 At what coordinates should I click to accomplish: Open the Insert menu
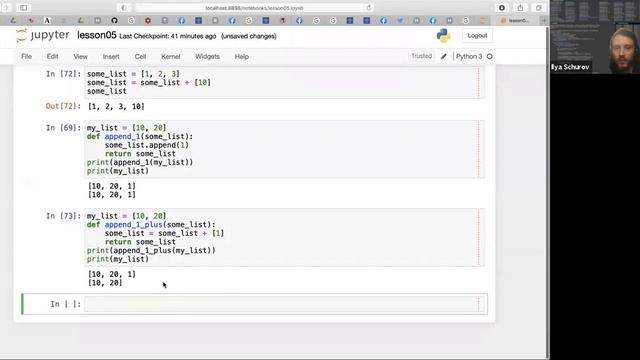tap(111, 56)
